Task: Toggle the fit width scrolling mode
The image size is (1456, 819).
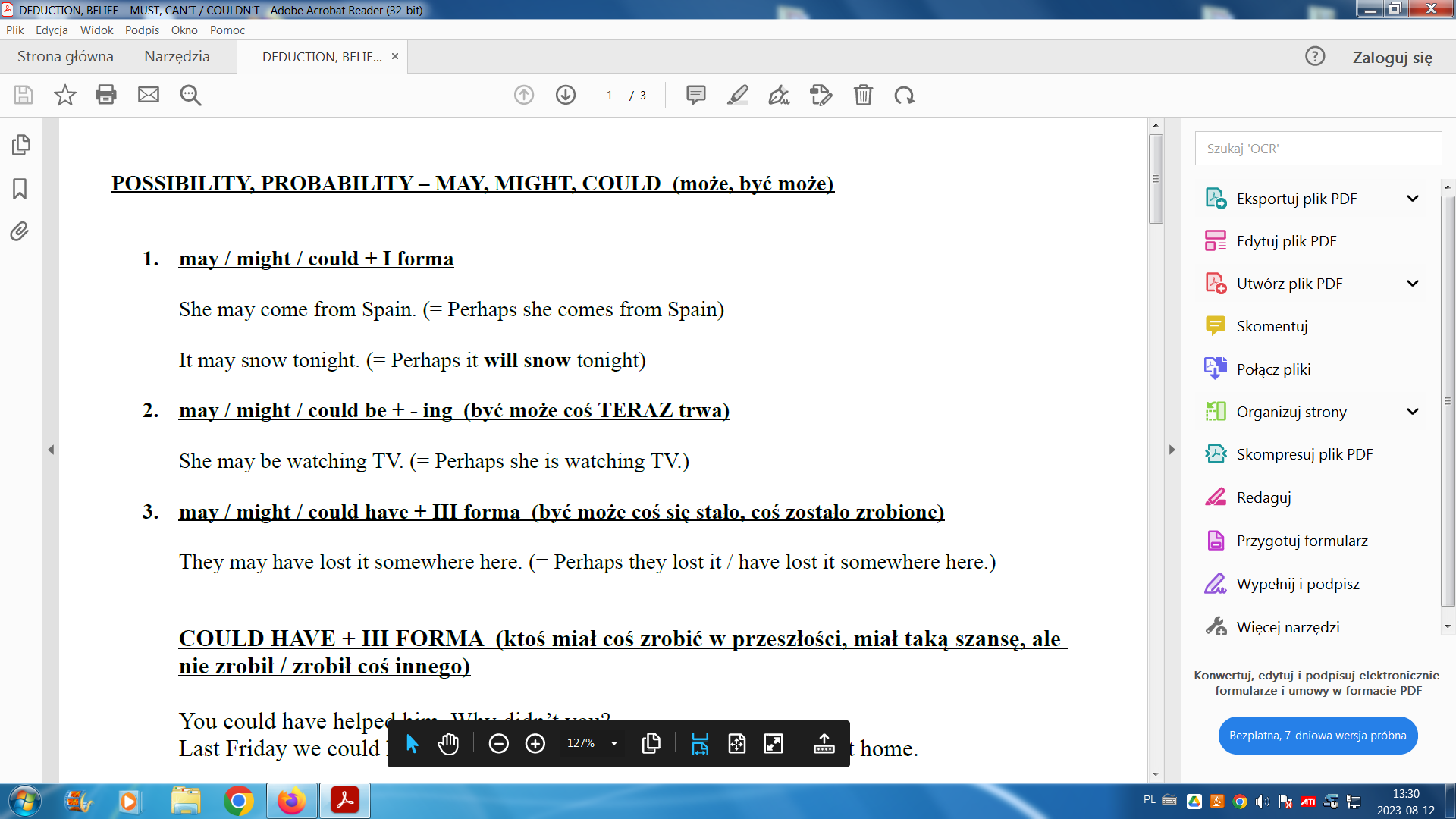Action: [699, 744]
